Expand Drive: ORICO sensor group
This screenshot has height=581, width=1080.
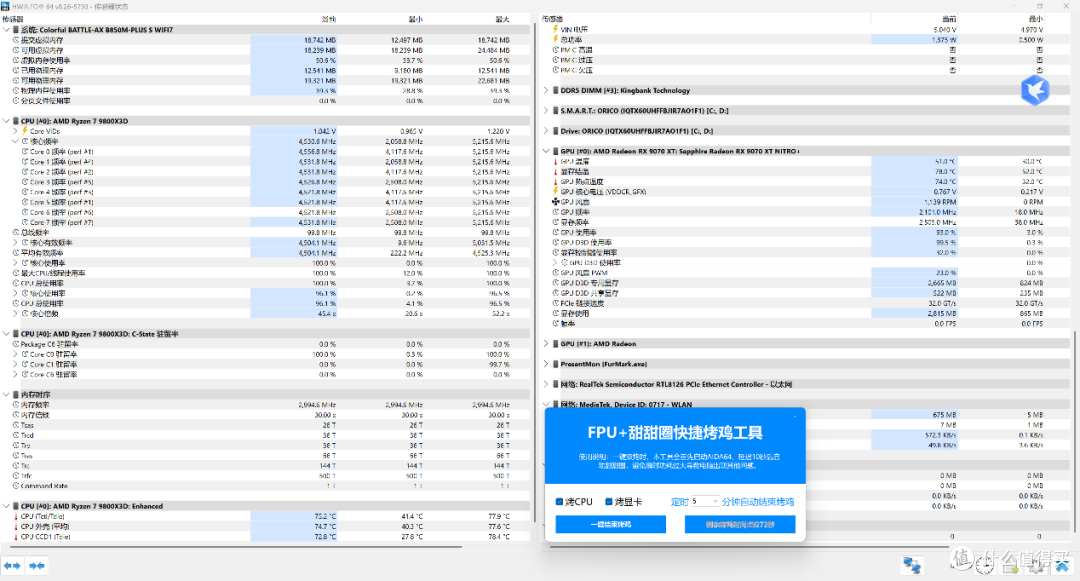click(546, 131)
